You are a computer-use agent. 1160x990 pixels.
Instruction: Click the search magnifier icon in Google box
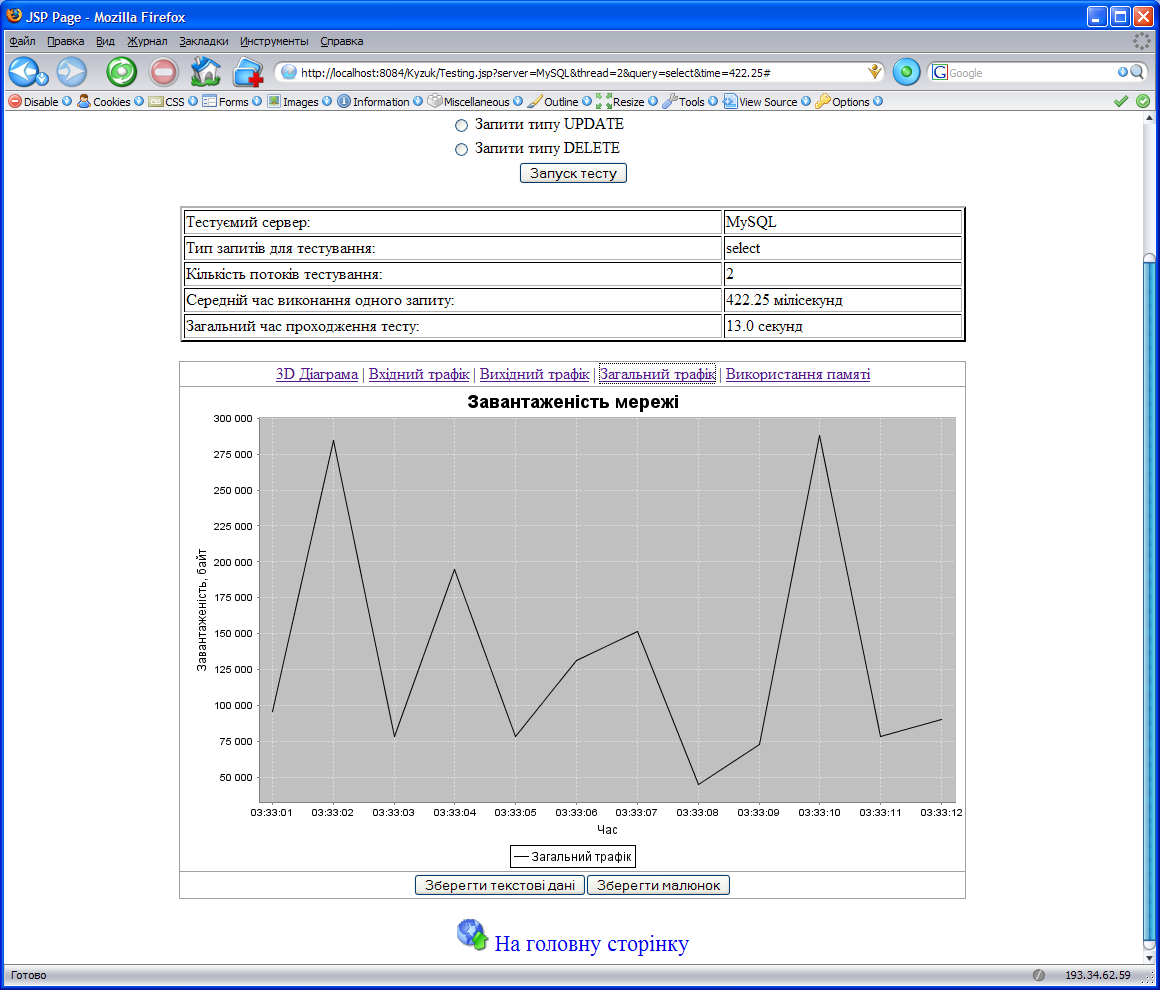1136,72
